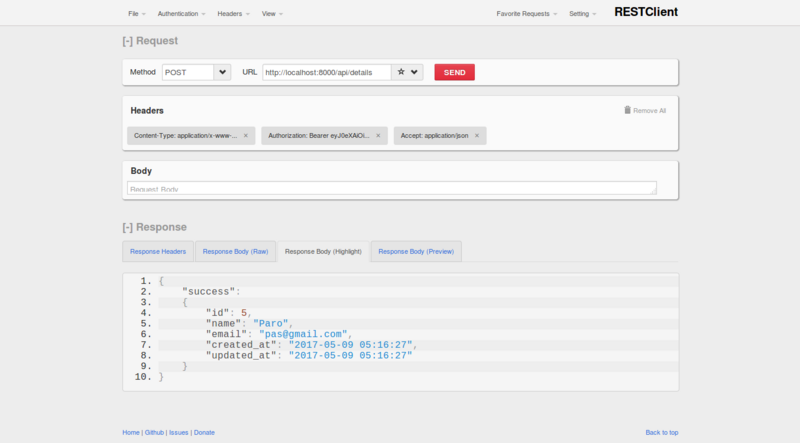Click the Back to top link

[662, 432]
